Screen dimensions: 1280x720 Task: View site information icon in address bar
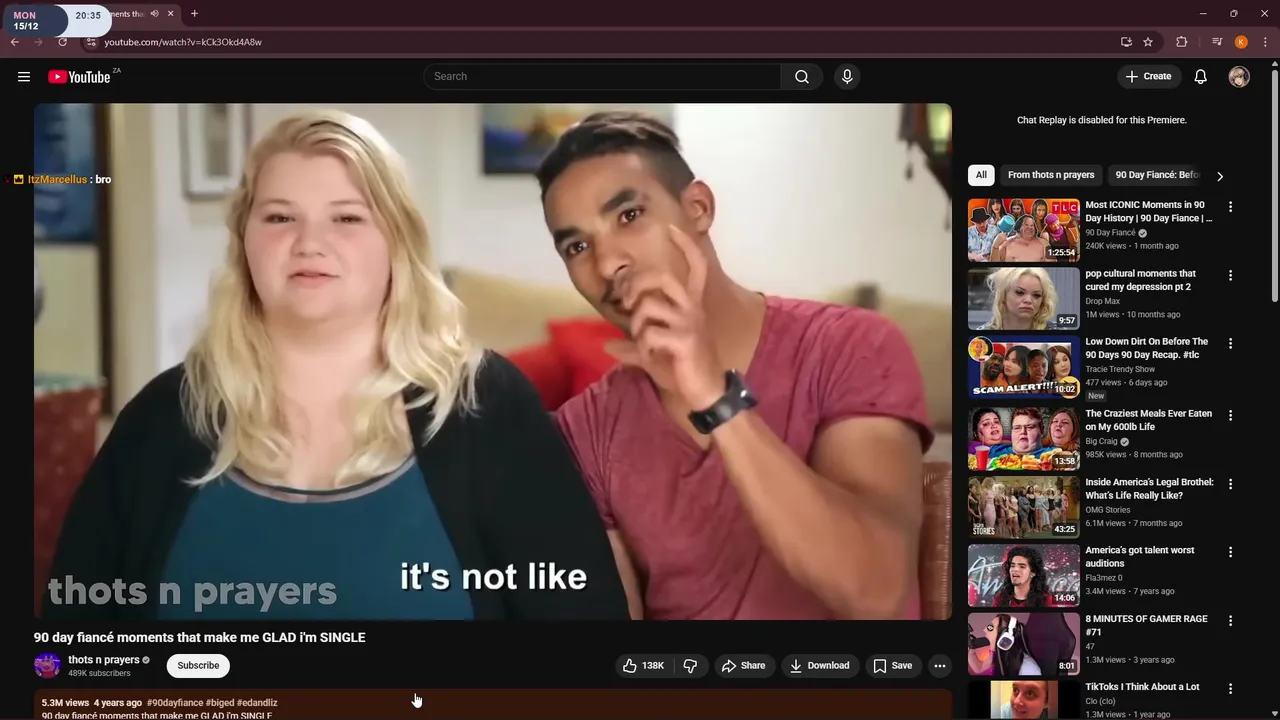(90, 42)
